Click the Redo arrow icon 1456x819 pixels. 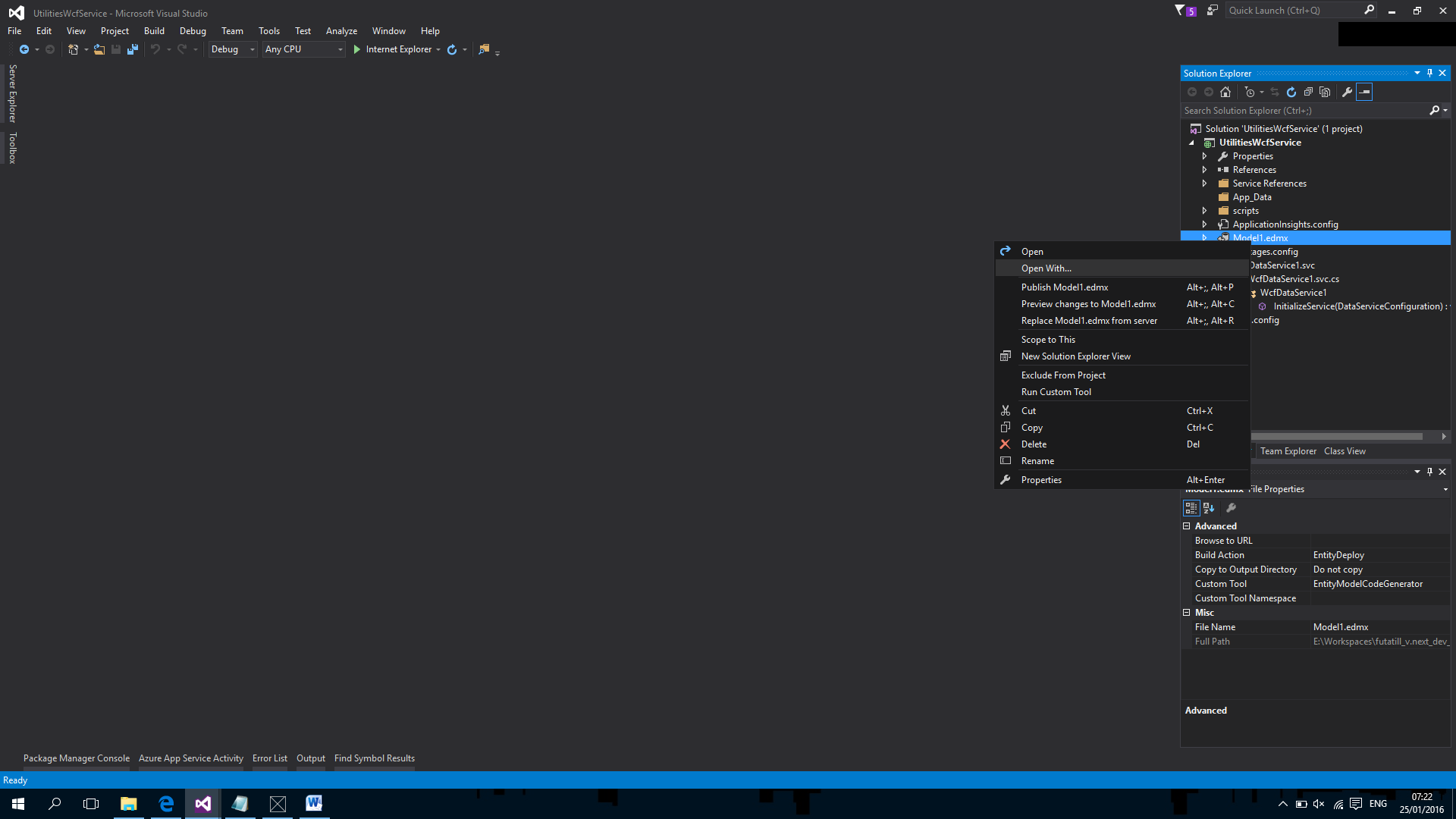point(182,49)
